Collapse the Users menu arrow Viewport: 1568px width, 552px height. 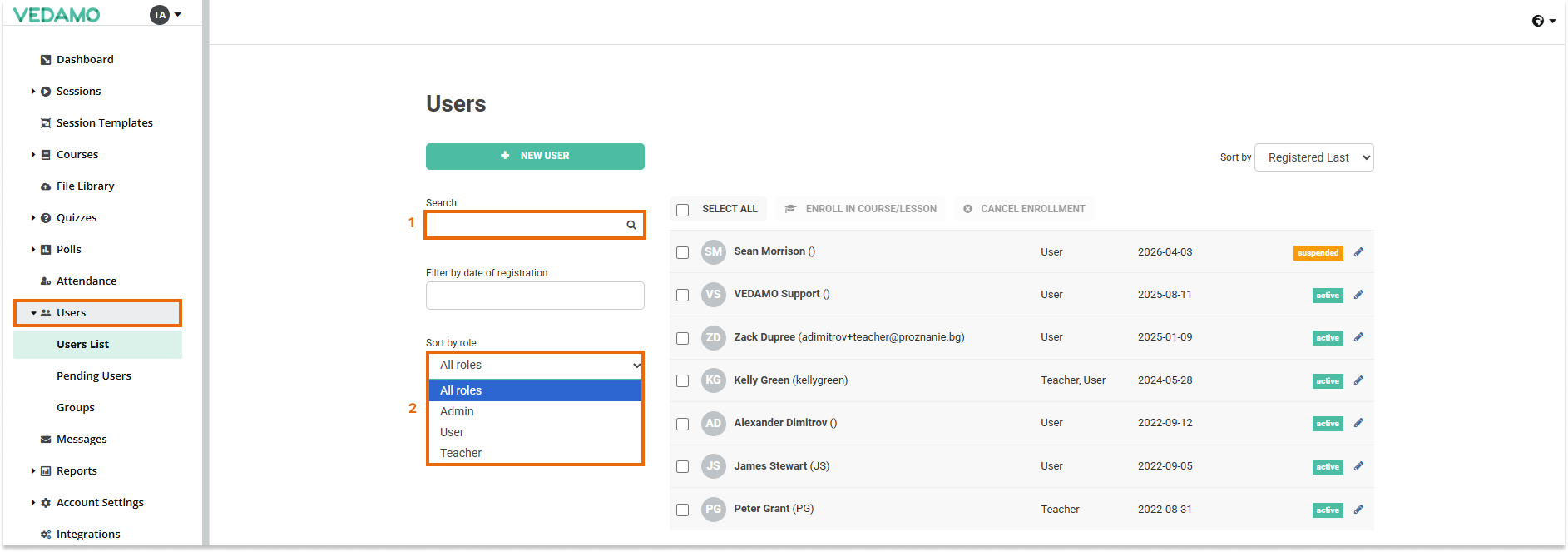coord(33,313)
